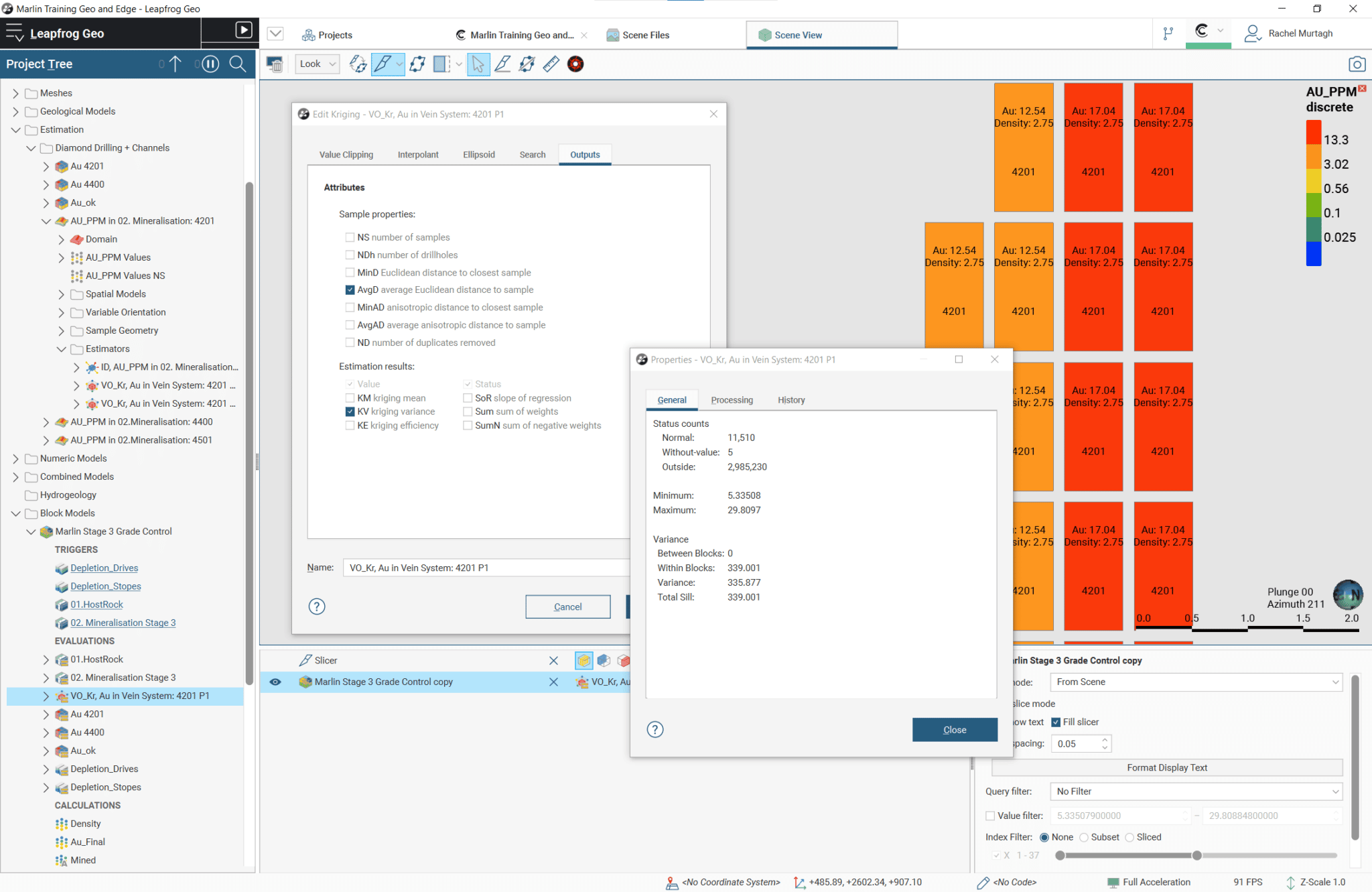Viewport: 1372px width, 892px height.
Task: Click the branch icon near user name
Action: 1168,34
